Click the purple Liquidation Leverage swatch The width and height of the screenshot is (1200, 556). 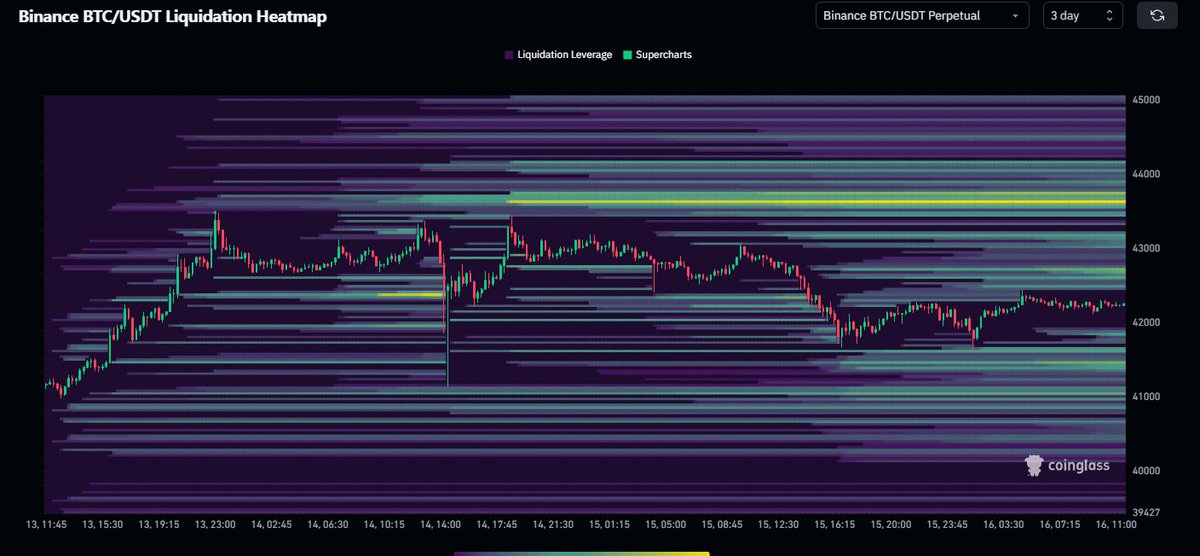[x=509, y=55]
